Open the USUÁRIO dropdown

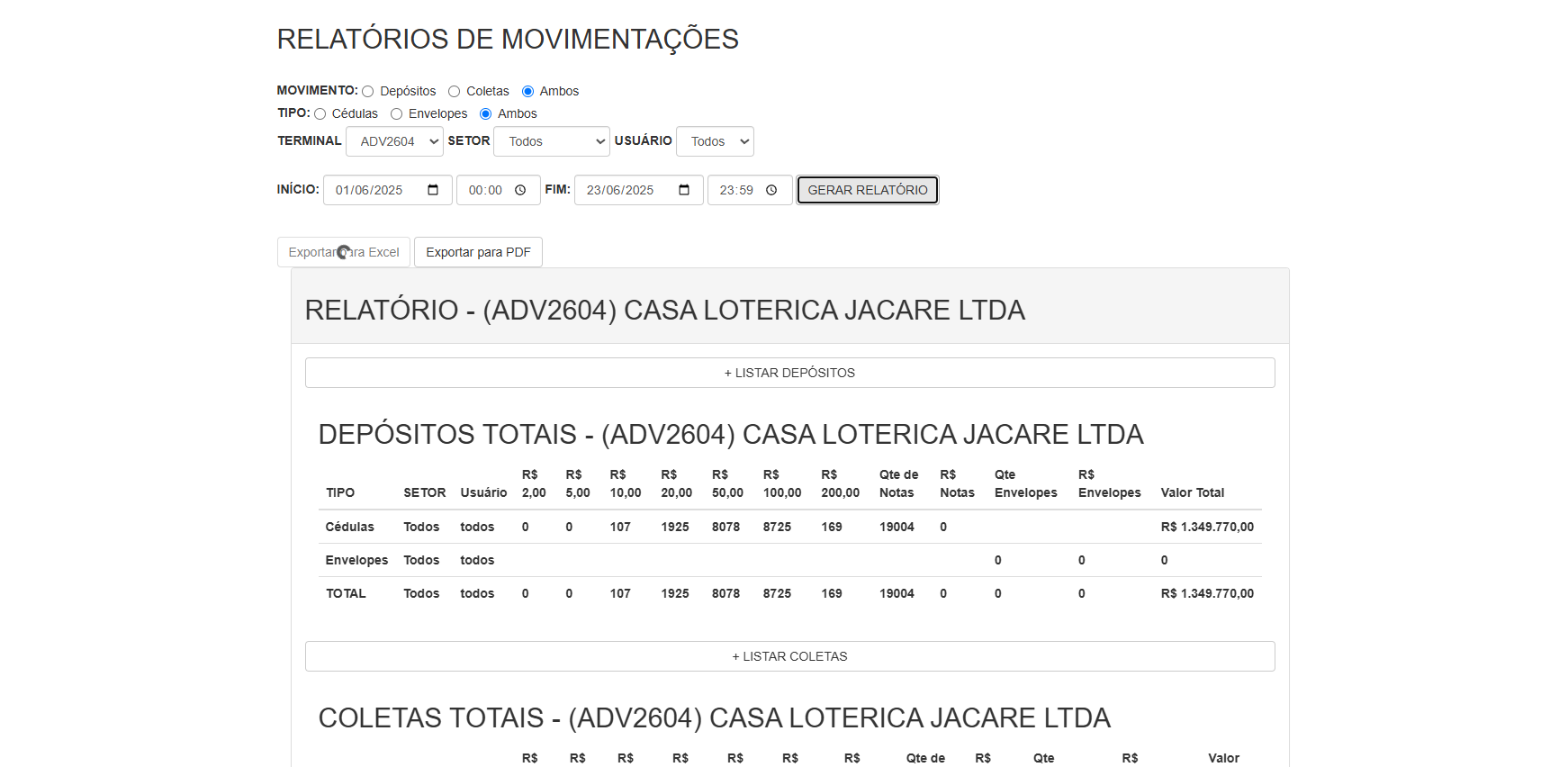715,141
